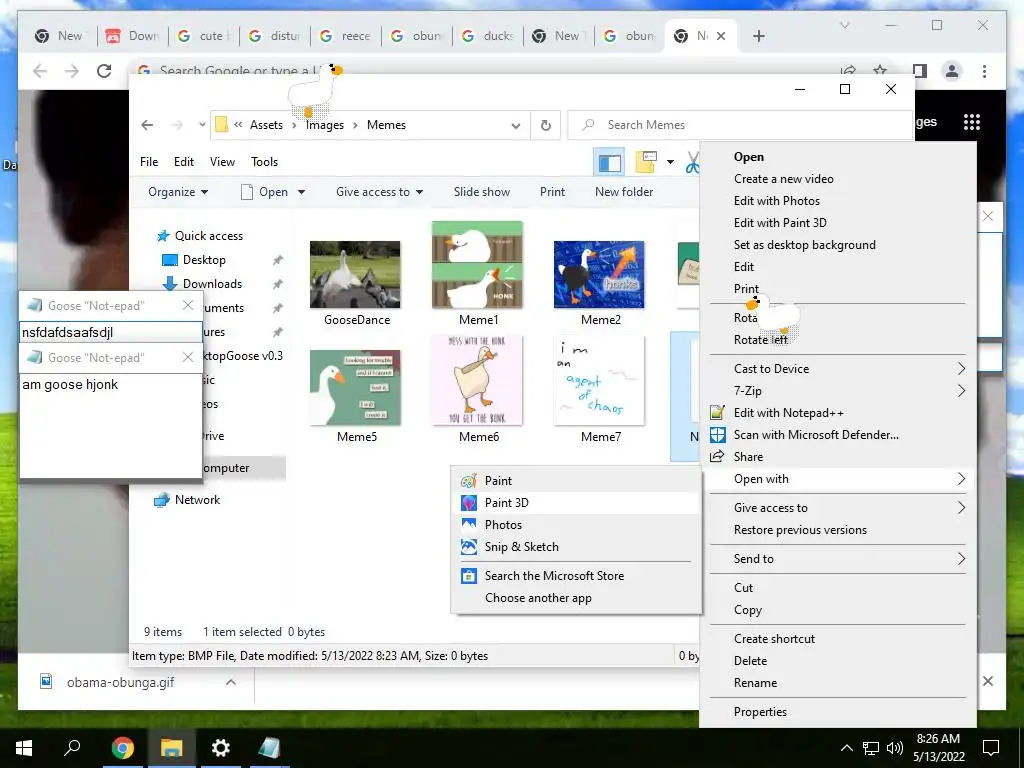The image size is (1024, 768).
Task: Open the Tools menu in Explorer
Action: 264,162
